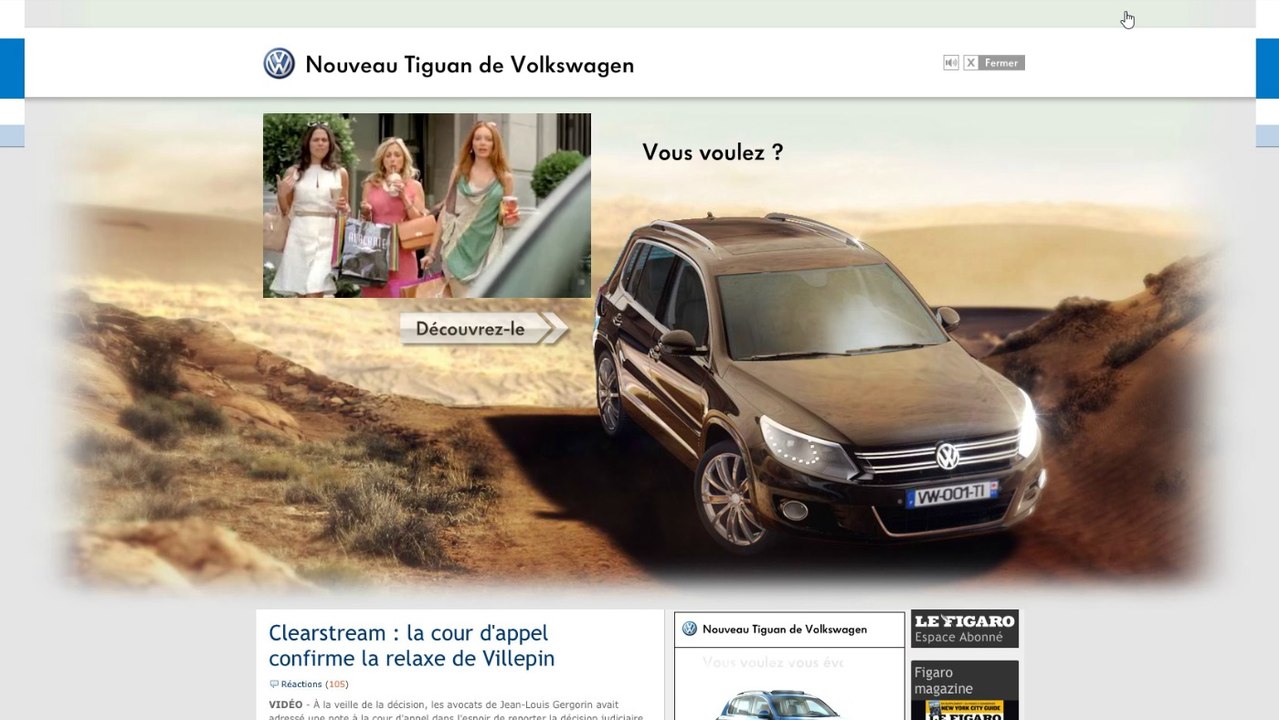Click the Volkswagen logo in the ad header
This screenshot has height=720, width=1279.
[x=279, y=64]
